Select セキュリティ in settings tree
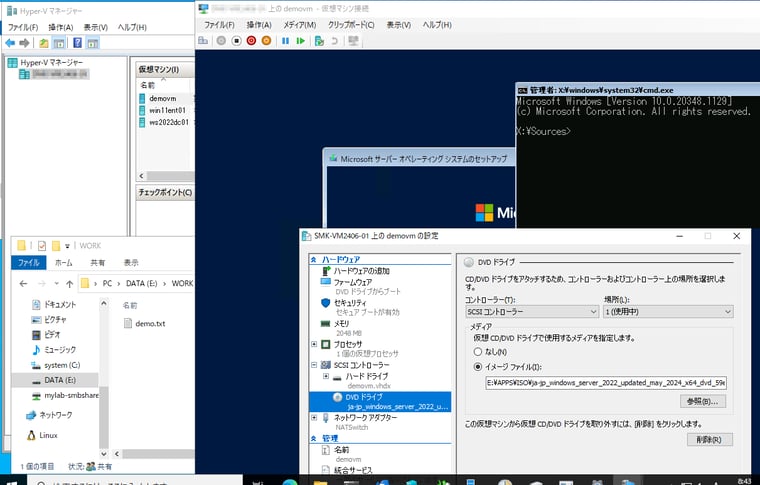The image size is (760, 485). [350, 303]
